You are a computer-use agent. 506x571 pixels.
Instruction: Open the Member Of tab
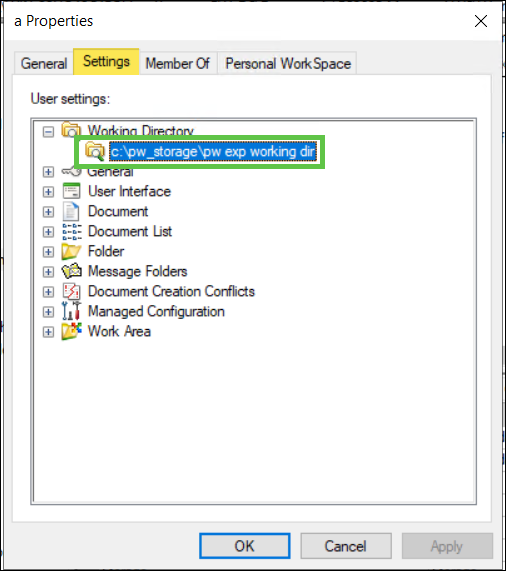point(178,64)
